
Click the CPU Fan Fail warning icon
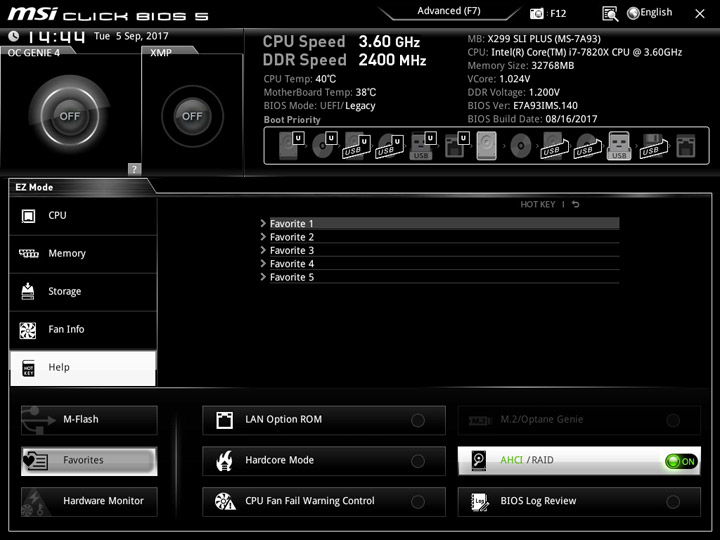225,501
